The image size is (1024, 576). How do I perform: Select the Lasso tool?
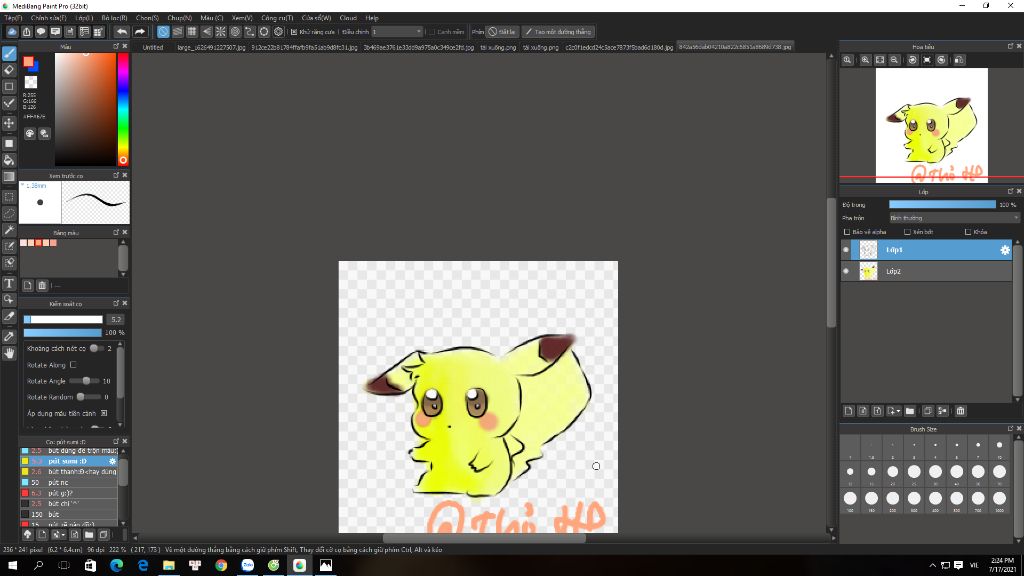point(9,213)
